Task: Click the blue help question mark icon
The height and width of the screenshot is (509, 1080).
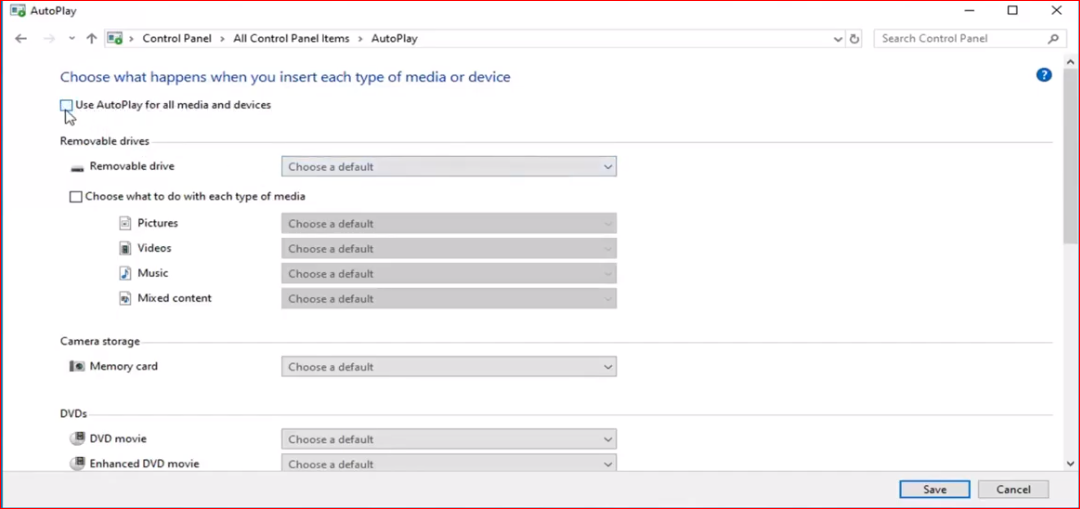Action: [x=1044, y=75]
